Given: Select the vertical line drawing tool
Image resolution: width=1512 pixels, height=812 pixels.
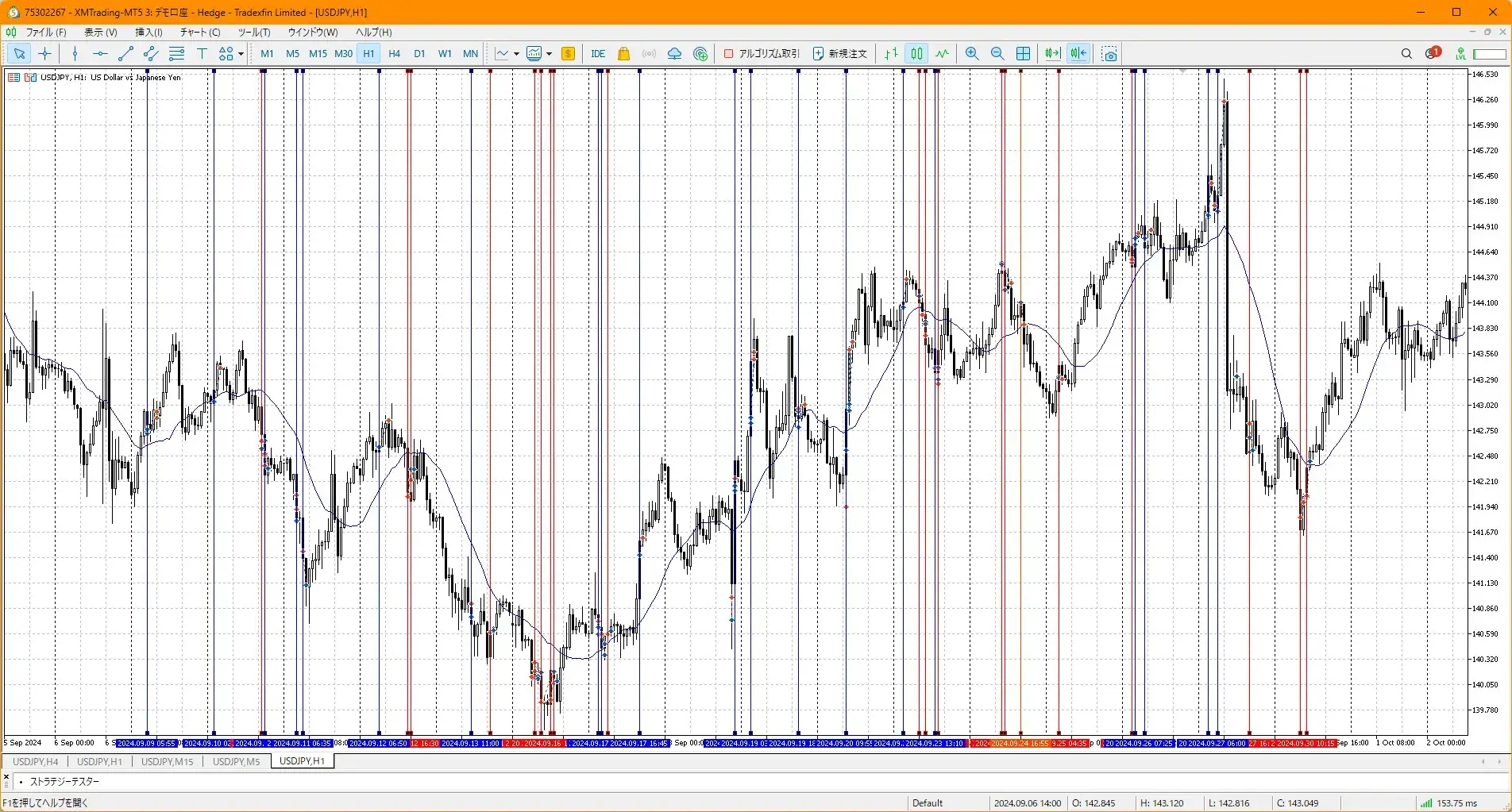Looking at the screenshot, I should pyautogui.click(x=75, y=54).
